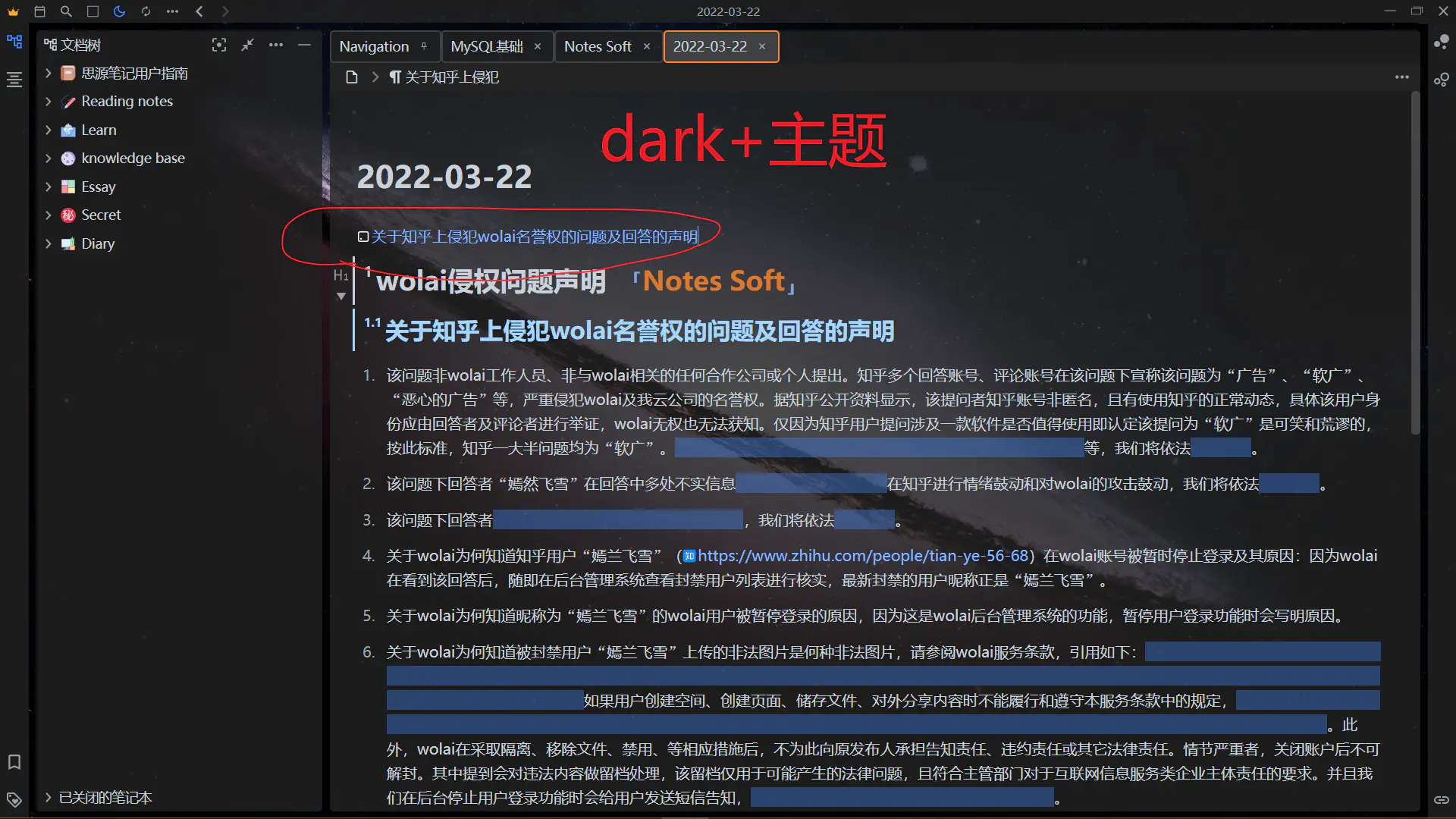Open the tags panel icon
This screenshot has height=819, width=1456.
14,799
